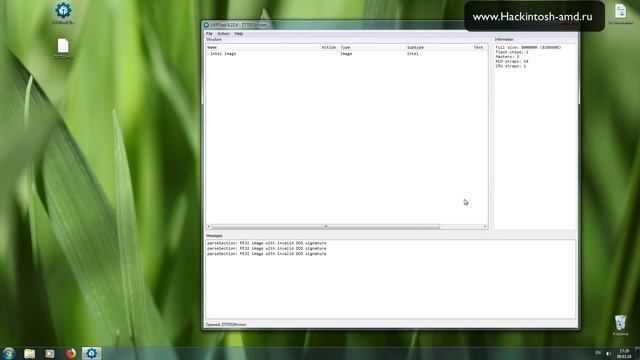Click the UEFITool title bar icon
The image size is (640, 360).
207,25
